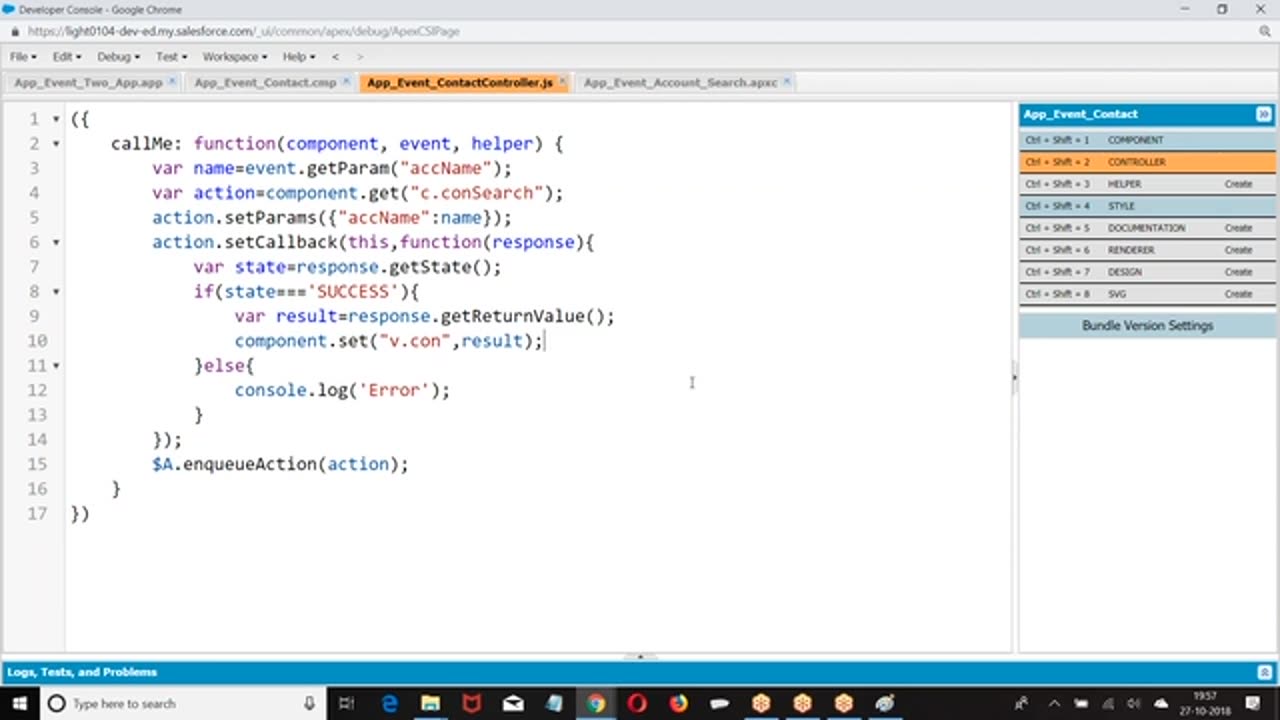Open the Test menu
Screen dimensions: 1280x720
click(171, 57)
